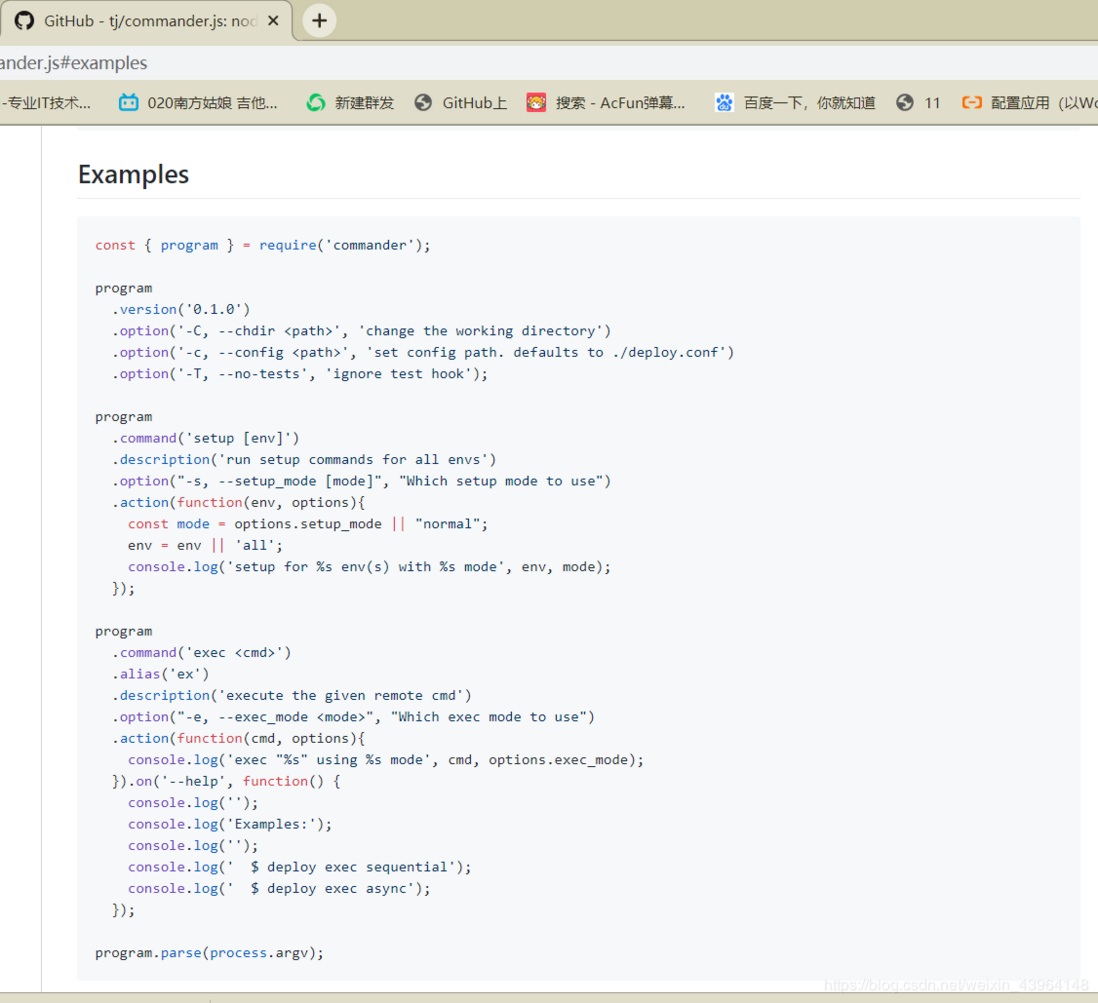Open the 专业IT技术 bookmark

46,103
